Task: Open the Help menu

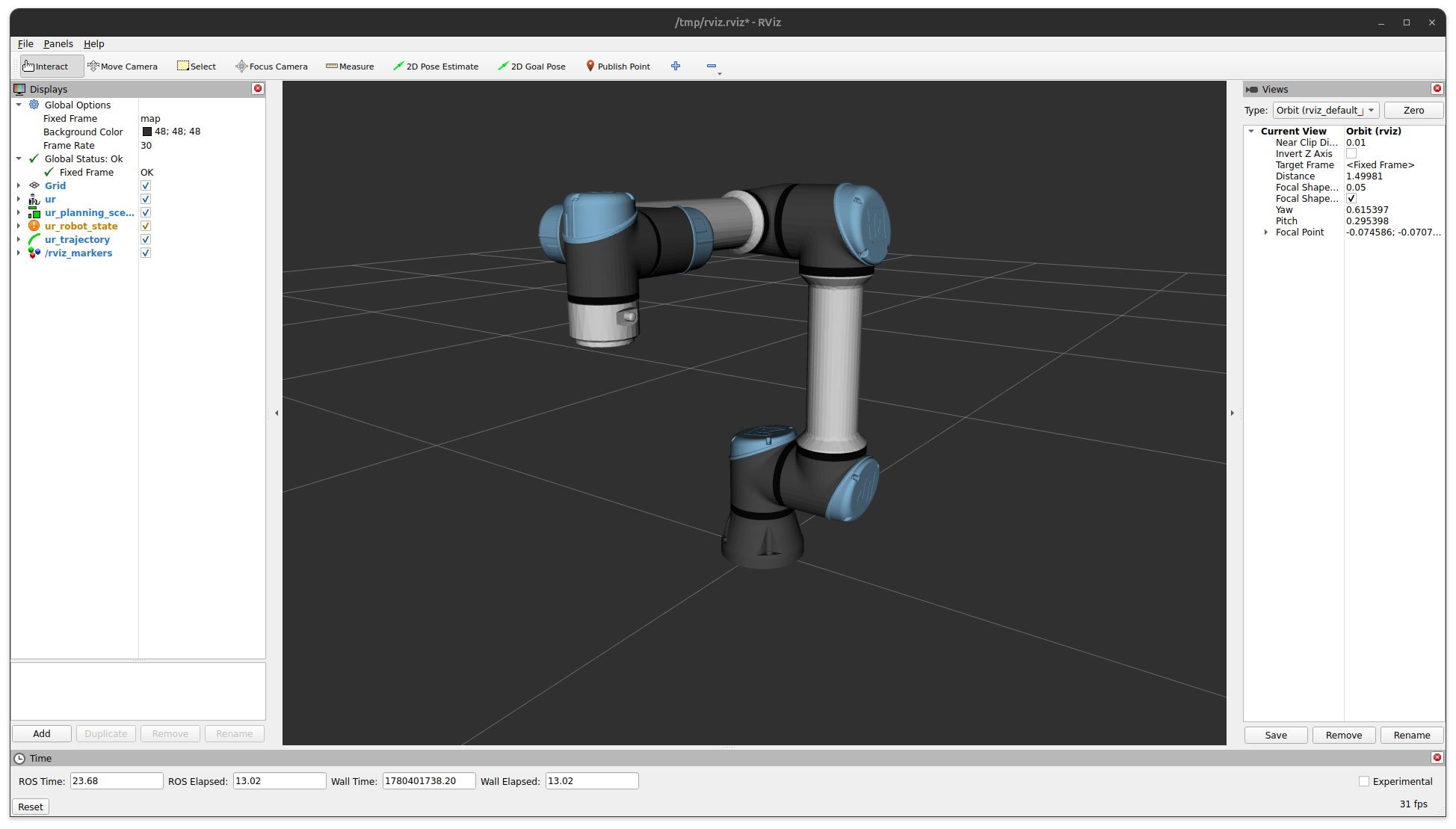Action: pyautogui.click(x=93, y=43)
